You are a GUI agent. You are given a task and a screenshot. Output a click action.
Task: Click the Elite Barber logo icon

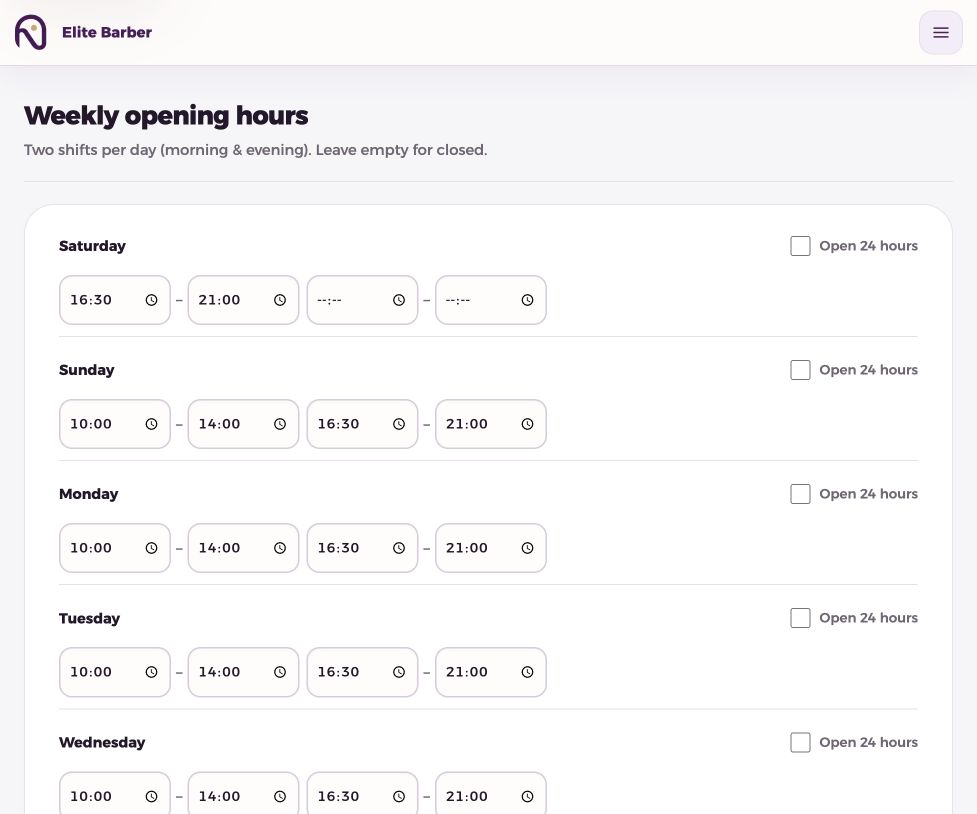point(31,32)
